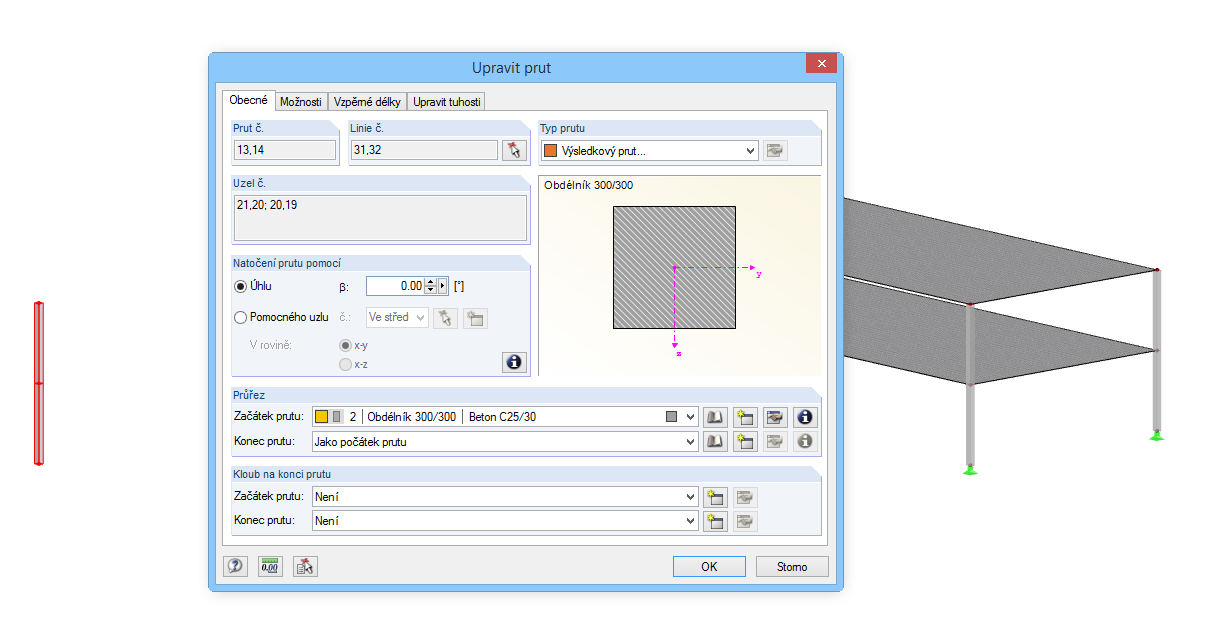The width and height of the screenshot is (1206, 620).
Task: Edit cross-section icon in Průřez Začátek prutu row
Action: coord(775,416)
